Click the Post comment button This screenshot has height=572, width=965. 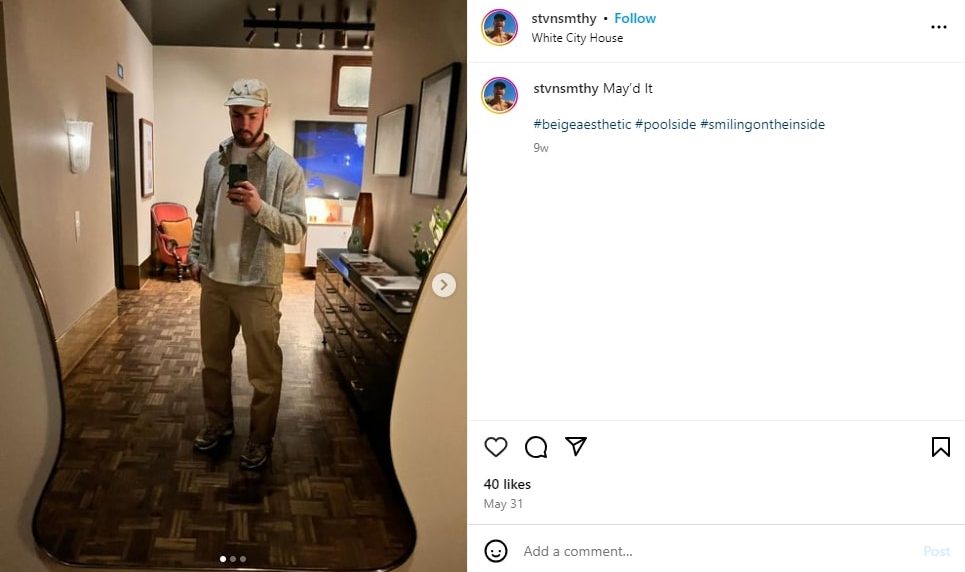pyautogui.click(x=936, y=551)
